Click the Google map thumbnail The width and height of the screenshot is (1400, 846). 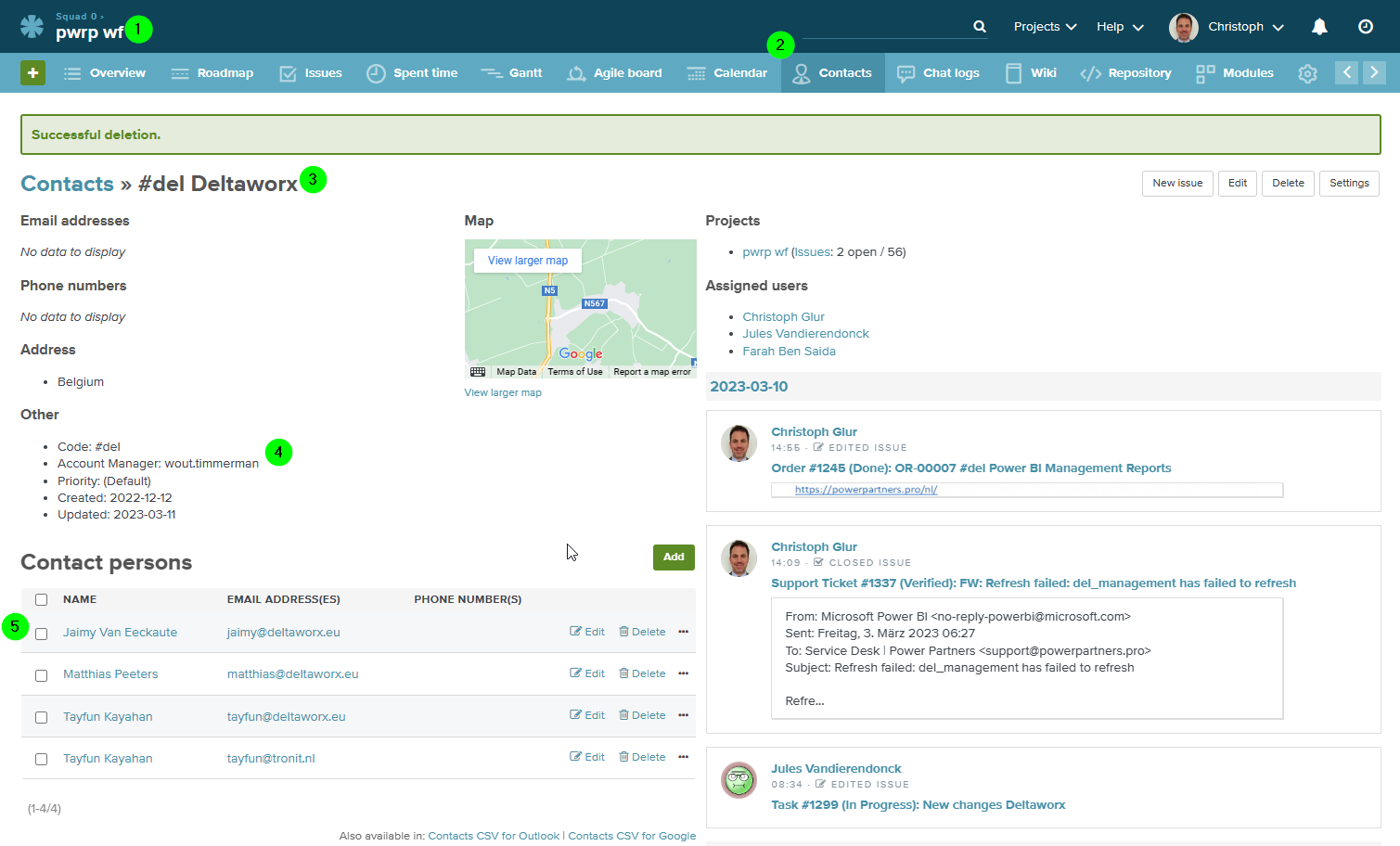click(580, 309)
